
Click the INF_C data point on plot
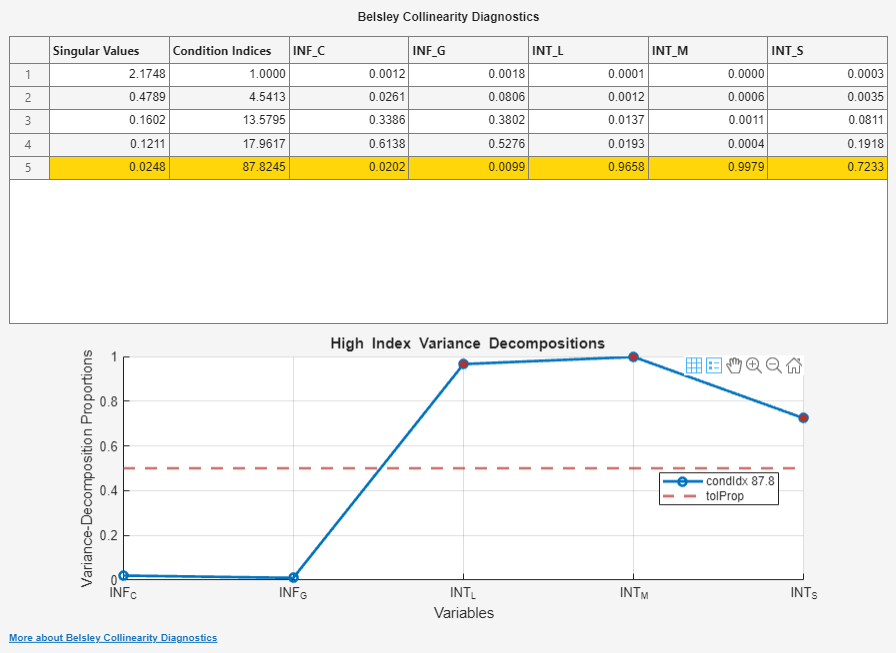point(123,575)
